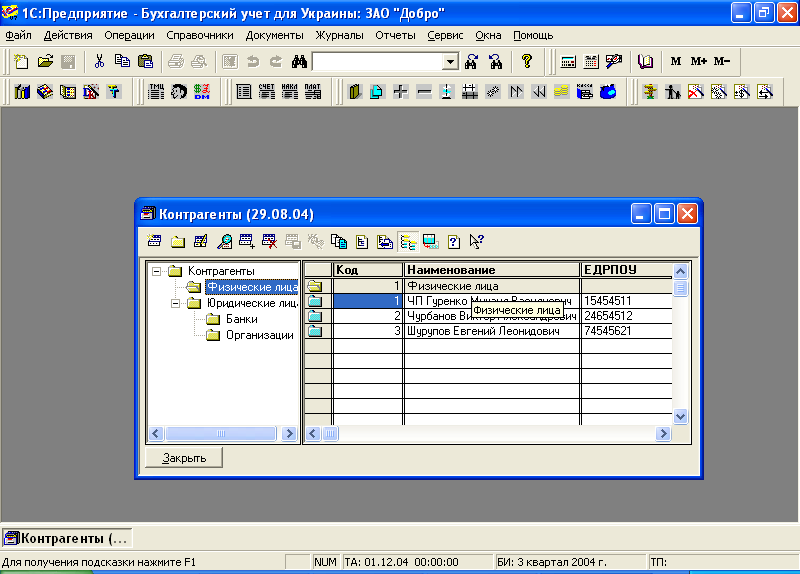Click the ЕДРПОУ column header
The width and height of the screenshot is (800, 574).
[x=627, y=270]
